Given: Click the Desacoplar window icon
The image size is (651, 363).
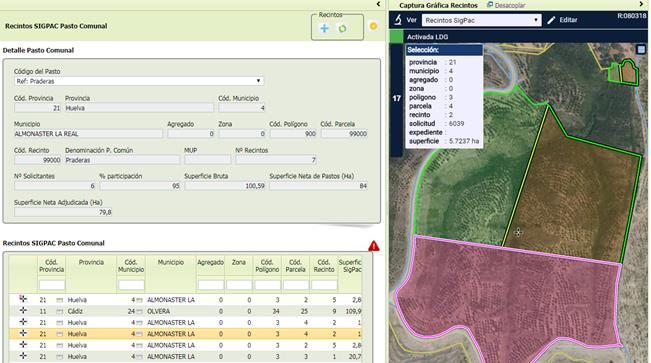Looking at the screenshot, I should coord(490,5).
